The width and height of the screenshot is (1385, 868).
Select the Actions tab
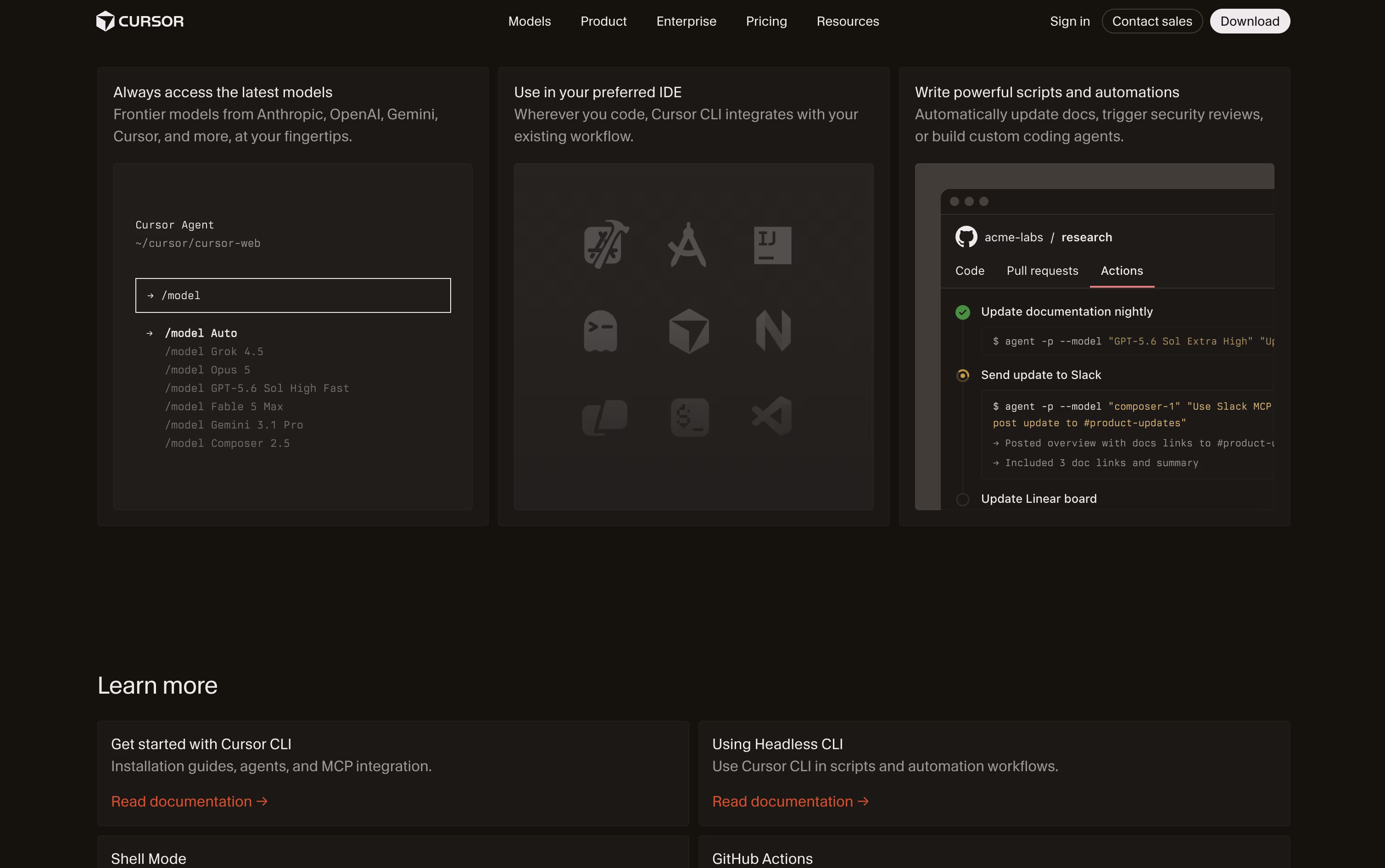coord(1122,271)
